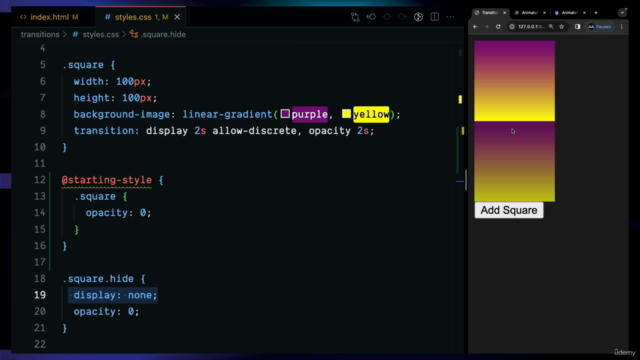Click the 'opacity: 0;' line inside @starting-style

(118, 213)
